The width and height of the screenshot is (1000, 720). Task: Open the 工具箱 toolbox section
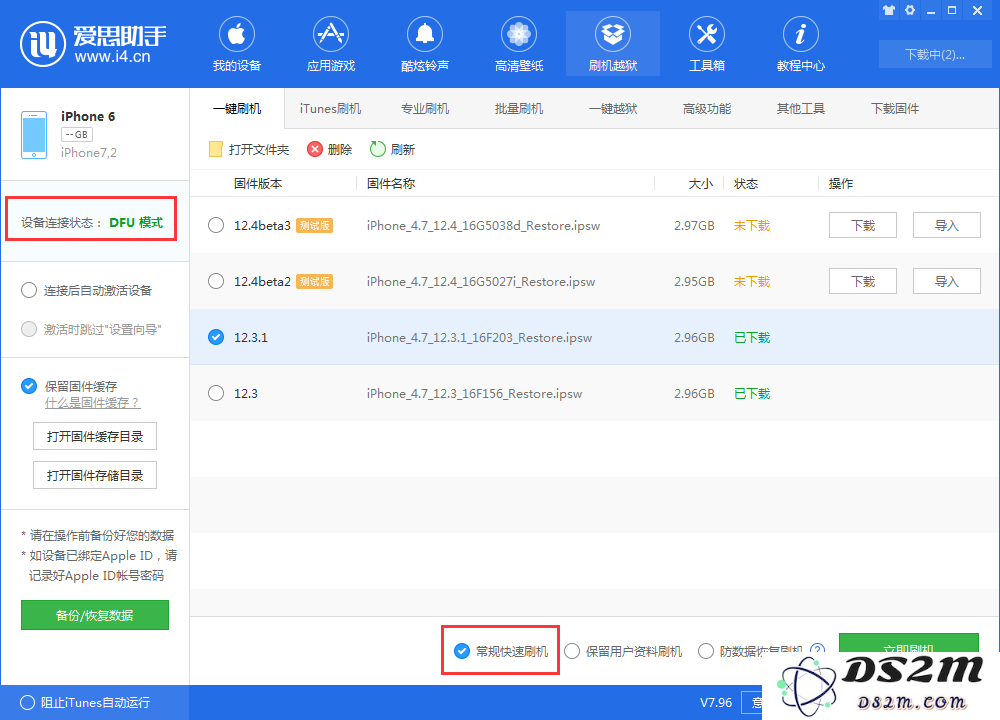[707, 44]
